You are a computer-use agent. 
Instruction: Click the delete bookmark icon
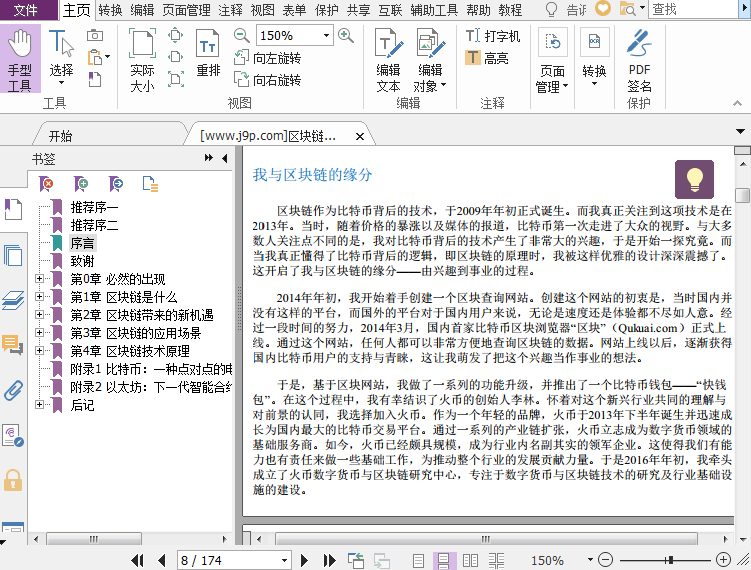click(x=47, y=183)
